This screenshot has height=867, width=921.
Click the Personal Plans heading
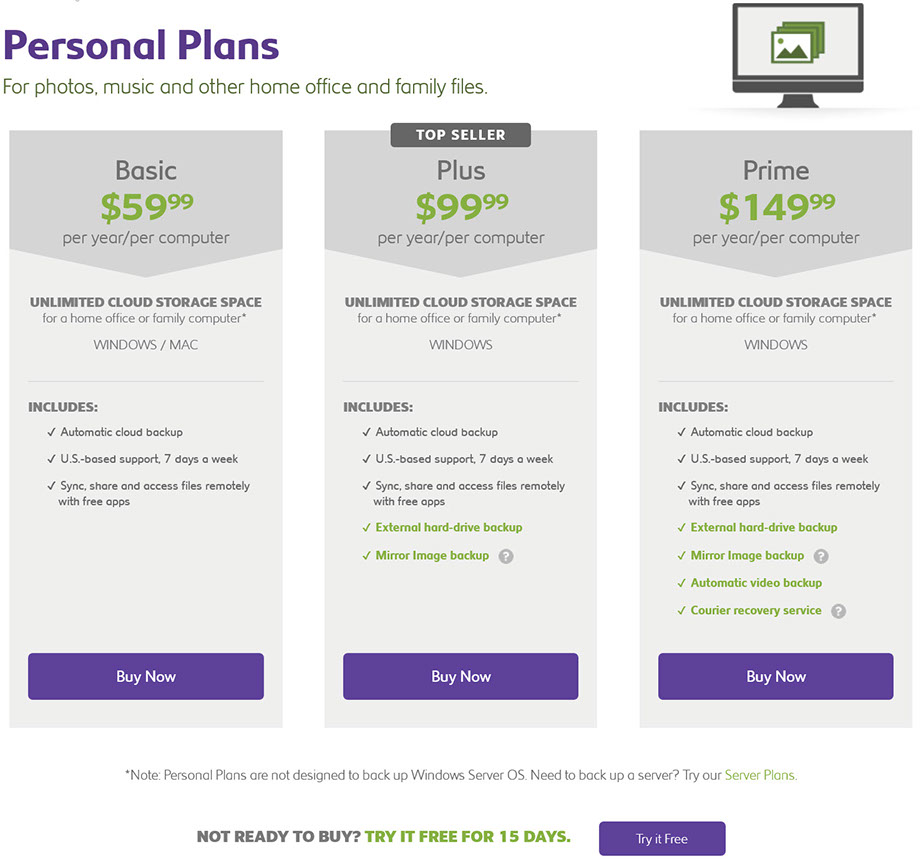click(141, 45)
